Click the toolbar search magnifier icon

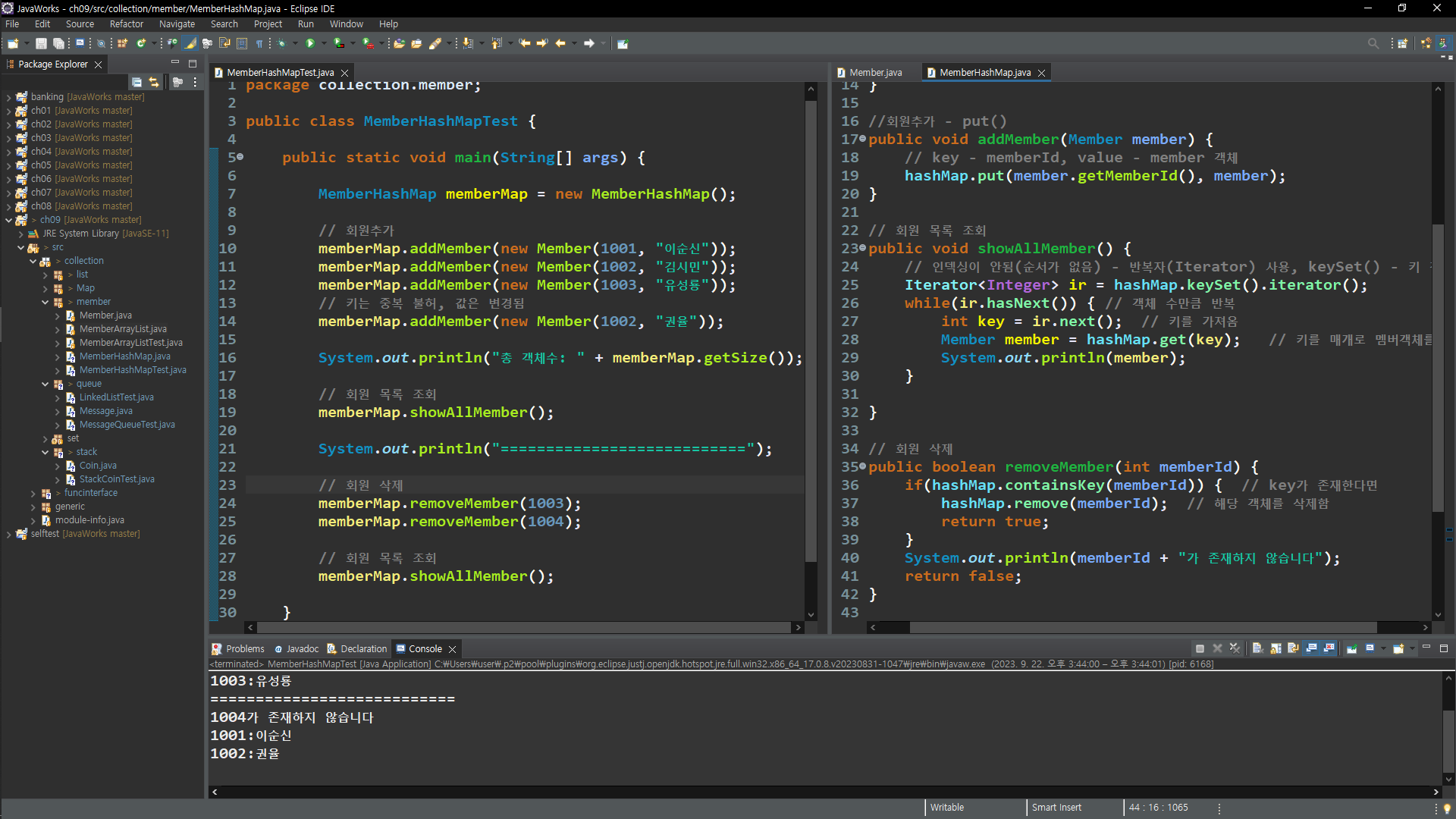click(x=1373, y=43)
